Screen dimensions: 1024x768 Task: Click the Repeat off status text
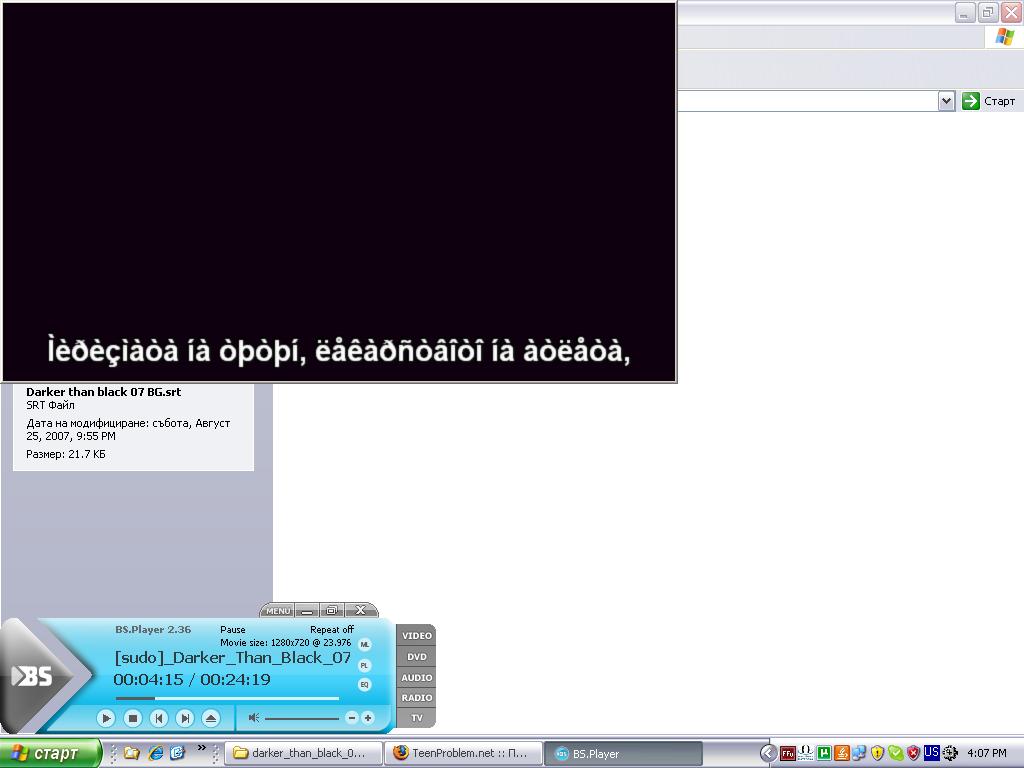pyautogui.click(x=332, y=630)
